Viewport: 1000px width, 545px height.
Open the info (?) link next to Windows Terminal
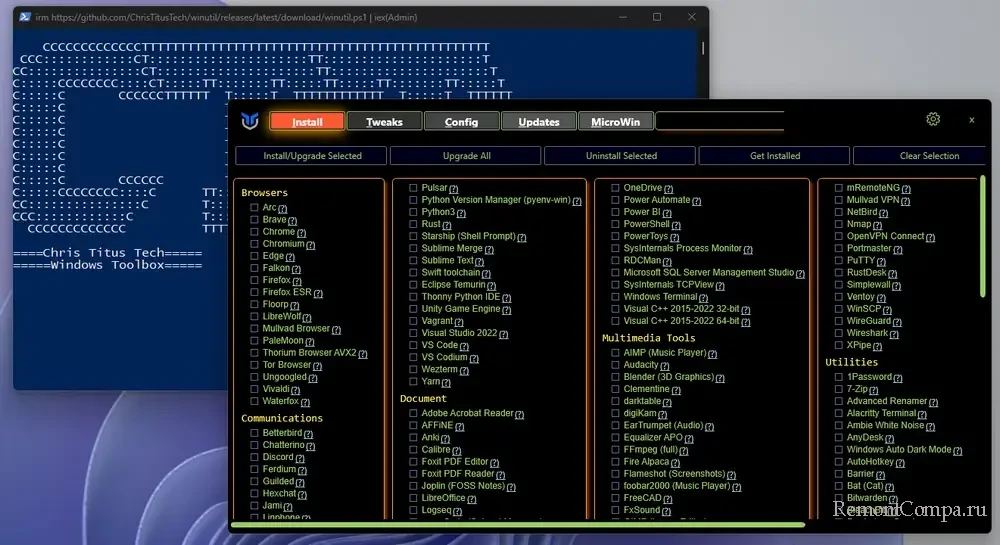(x=703, y=298)
